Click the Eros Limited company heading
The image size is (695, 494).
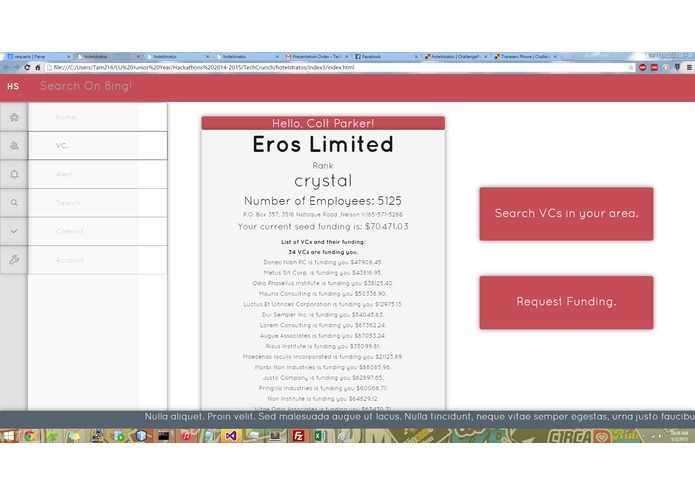pyautogui.click(x=323, y=144)
